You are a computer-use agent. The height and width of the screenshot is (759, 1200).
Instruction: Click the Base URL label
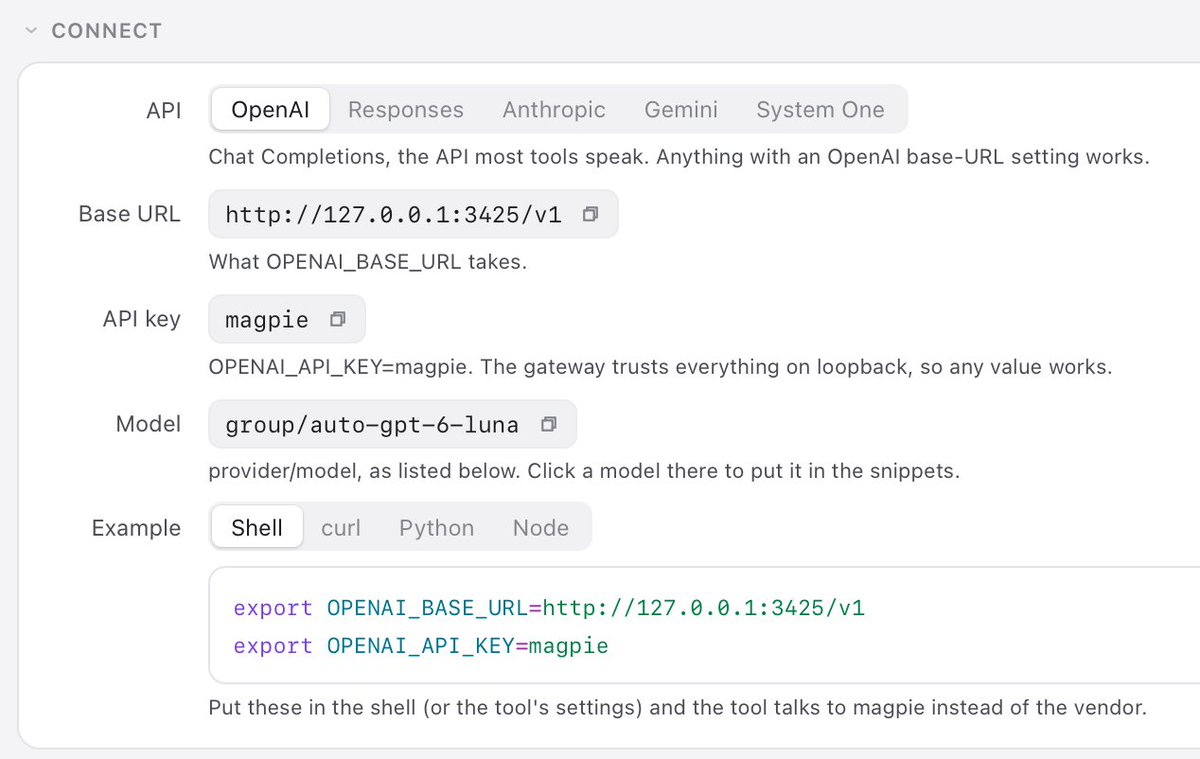pyautogui.click(x=130, y=214)
